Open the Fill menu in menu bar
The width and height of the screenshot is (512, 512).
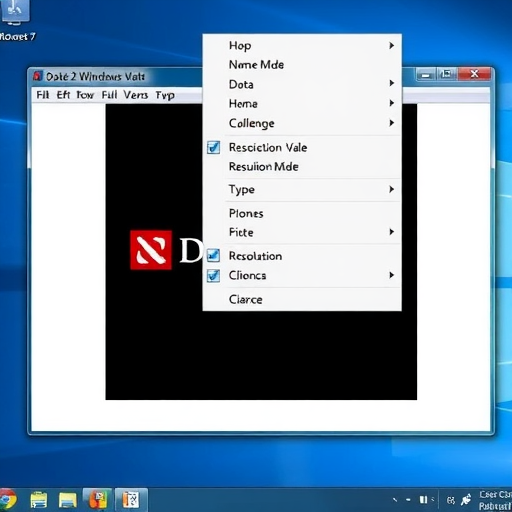click(x=109, y=95)
